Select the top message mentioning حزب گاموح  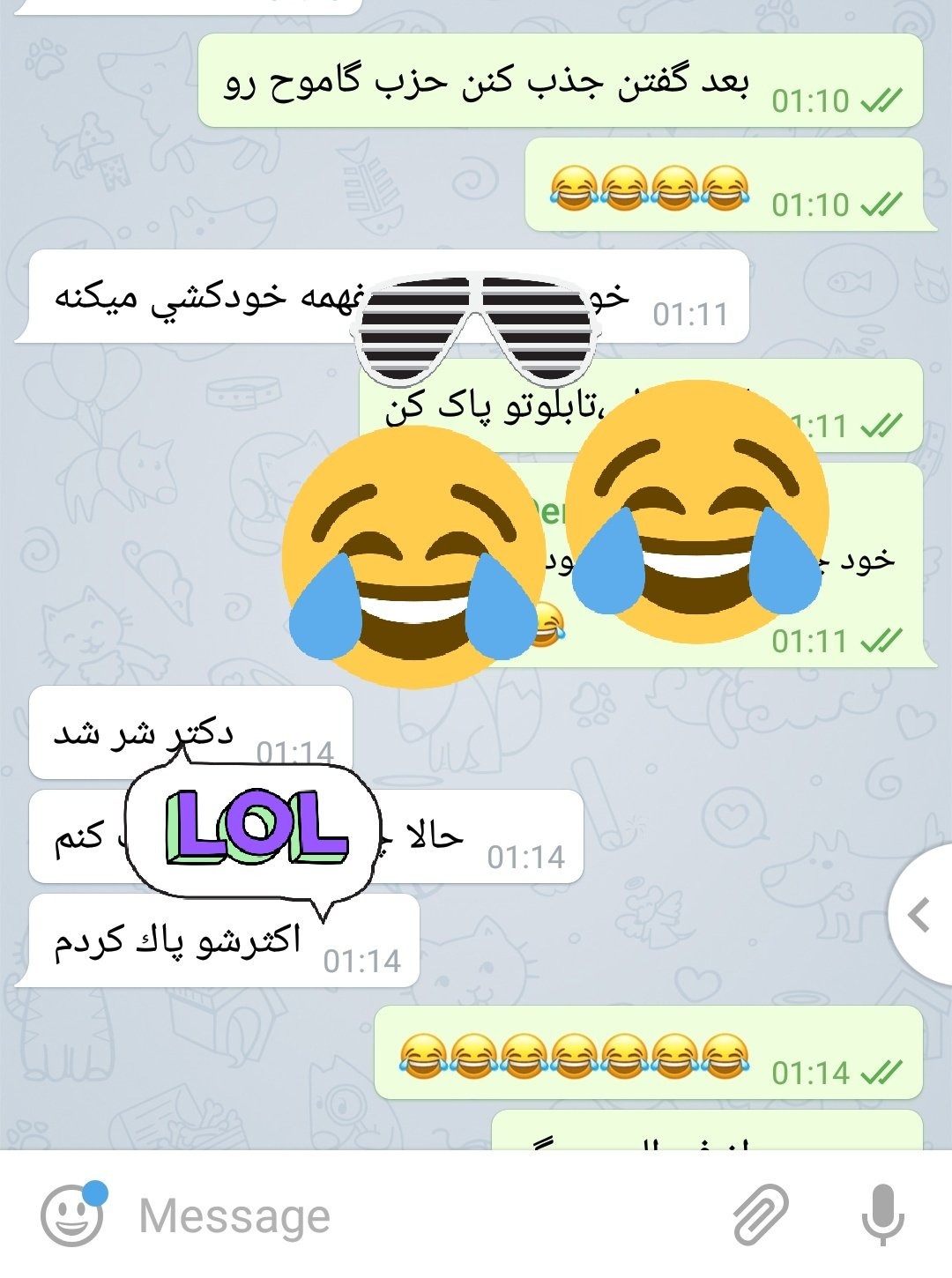(561, 81)
